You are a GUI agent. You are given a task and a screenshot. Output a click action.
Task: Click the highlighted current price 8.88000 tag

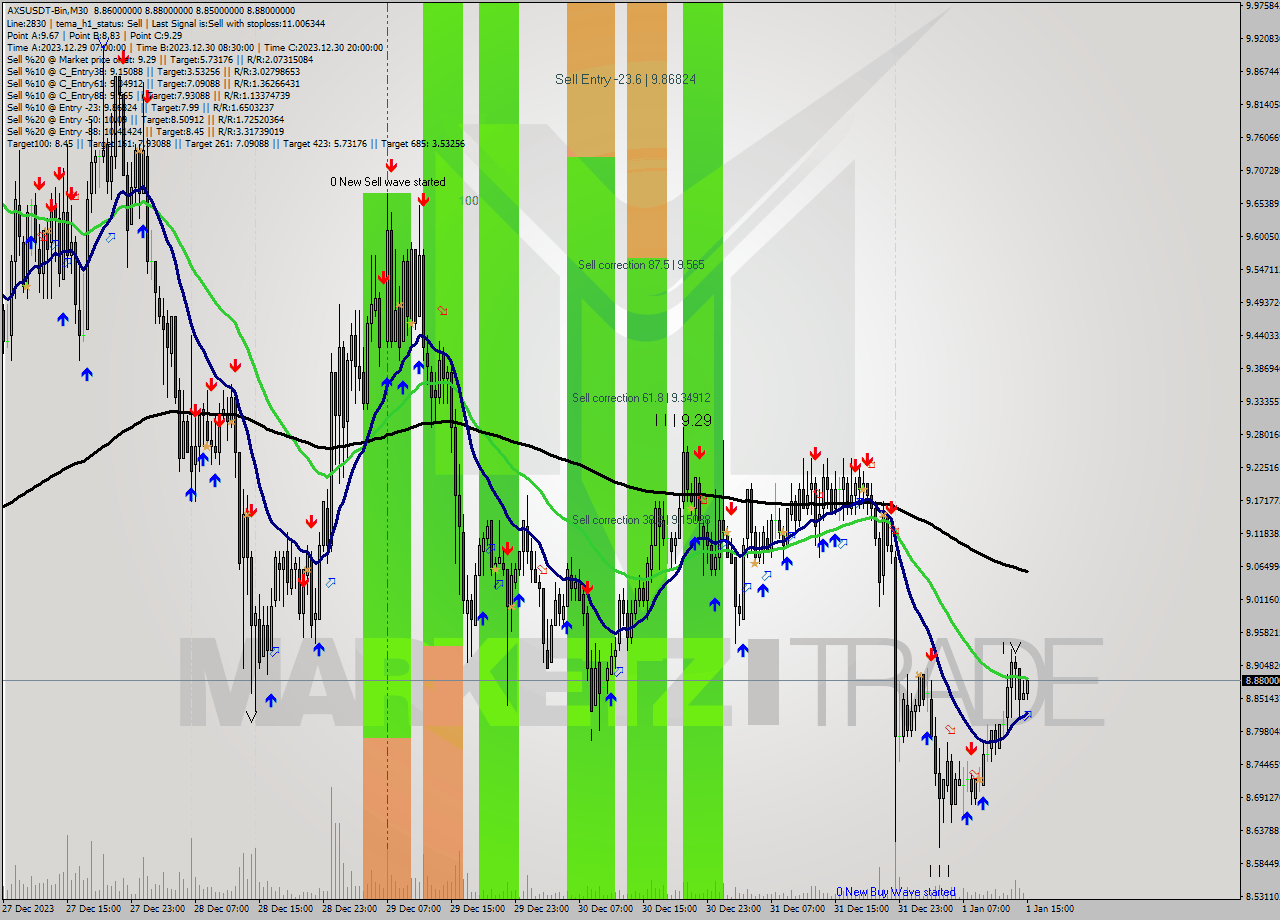pos(1260,680)
